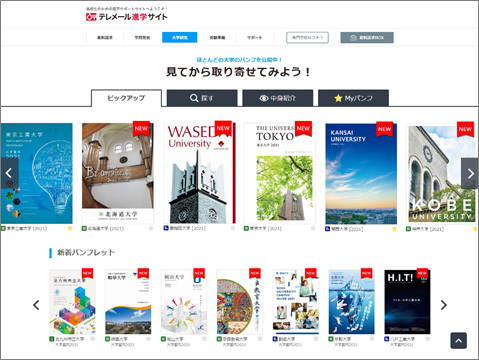Show next pickup pamphlets with right arrow
This screenshot has height=360, width=479.
(x=470, y=173)
